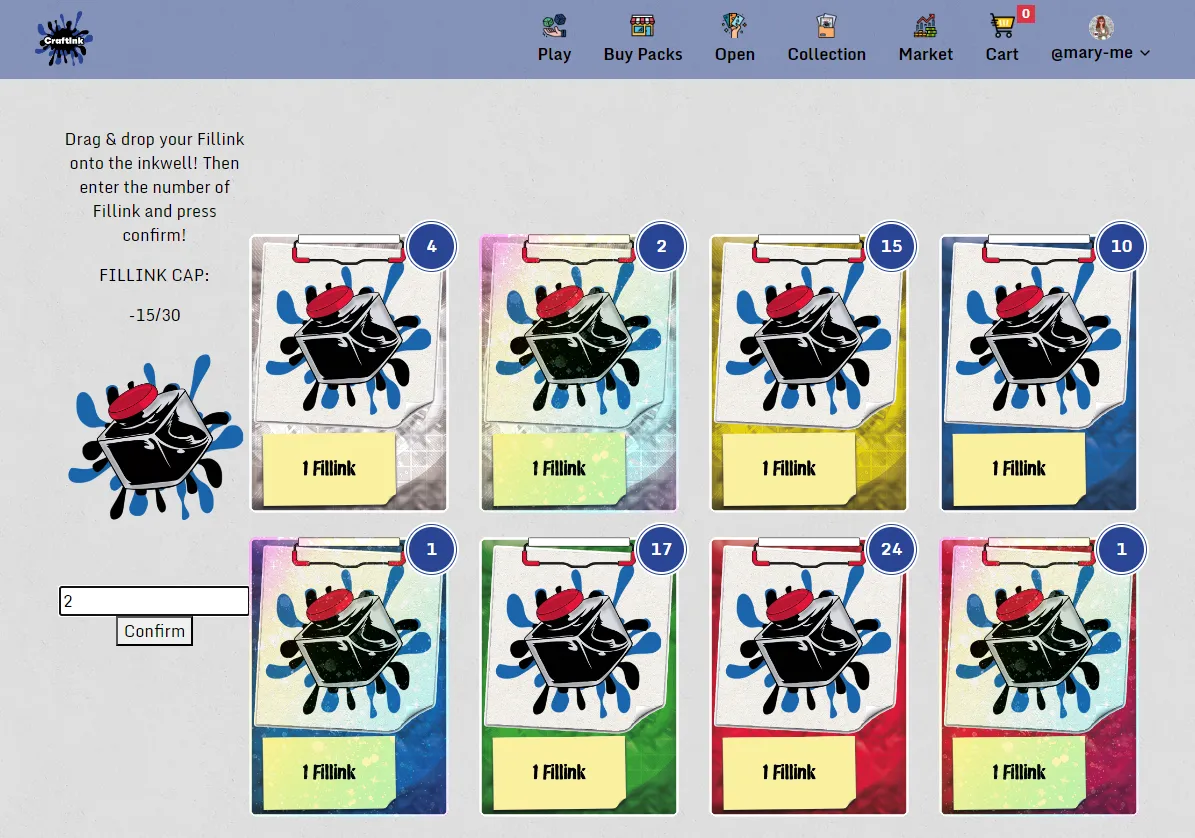Click the count badge showing 2
The width and height of the screenshot is (1195, 838).
662,246
